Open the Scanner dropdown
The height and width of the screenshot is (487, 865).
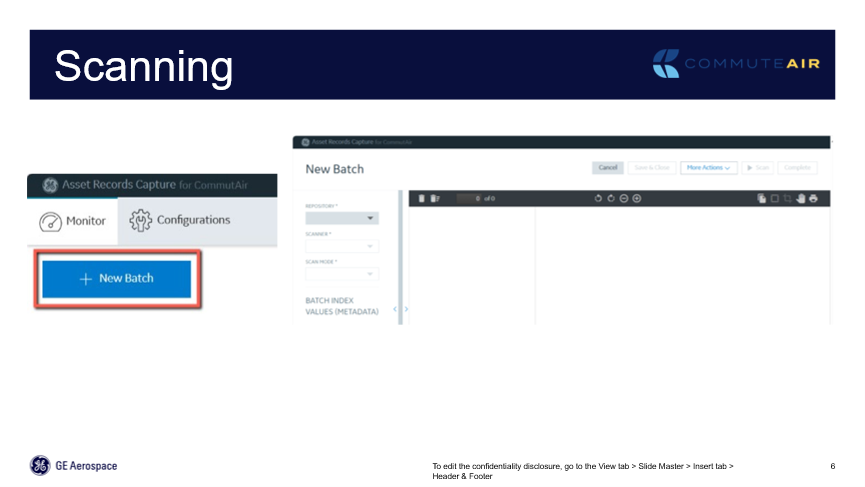342,246
